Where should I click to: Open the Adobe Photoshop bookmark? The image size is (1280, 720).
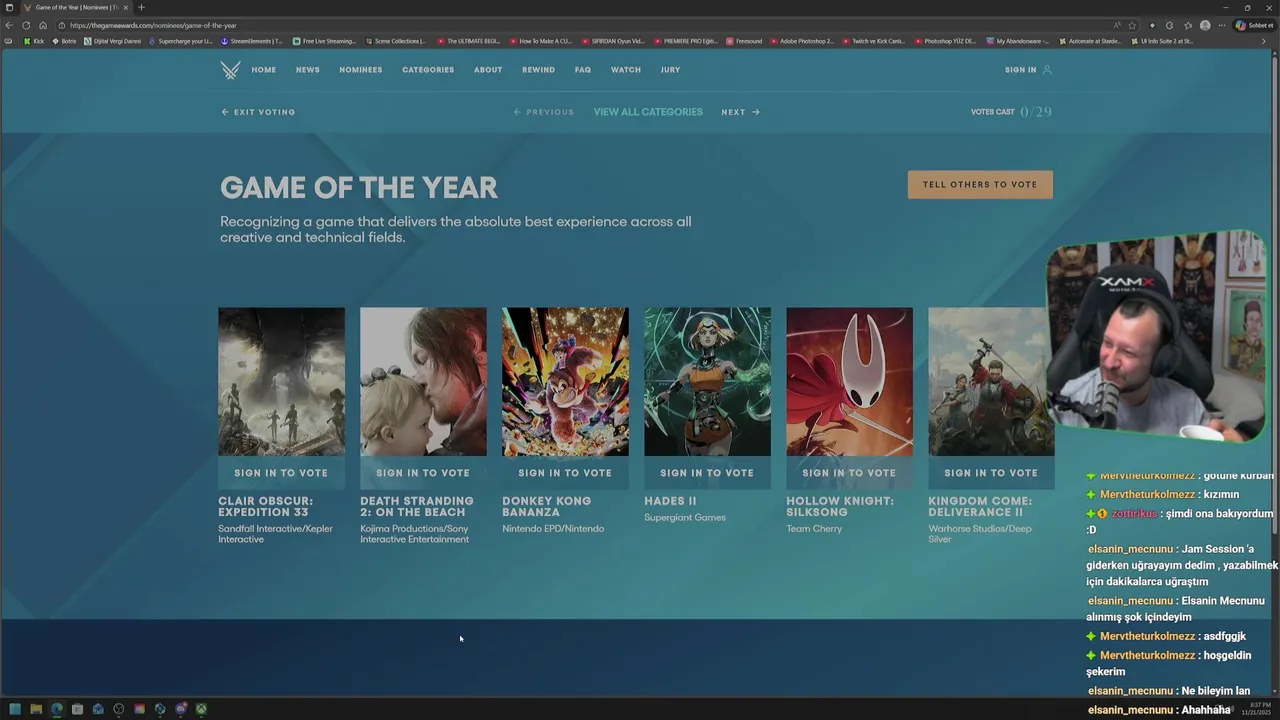click(802, 41)
